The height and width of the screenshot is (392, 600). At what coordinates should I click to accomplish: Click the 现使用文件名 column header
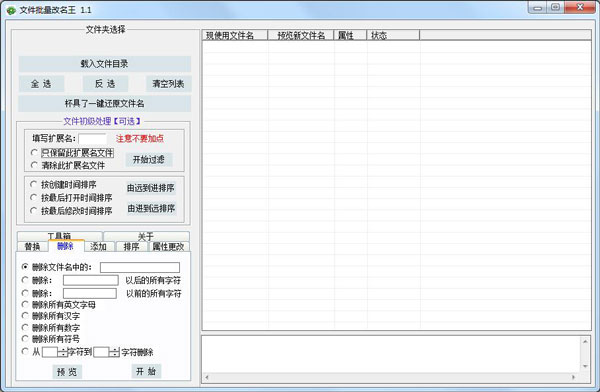tap(235, 35)
